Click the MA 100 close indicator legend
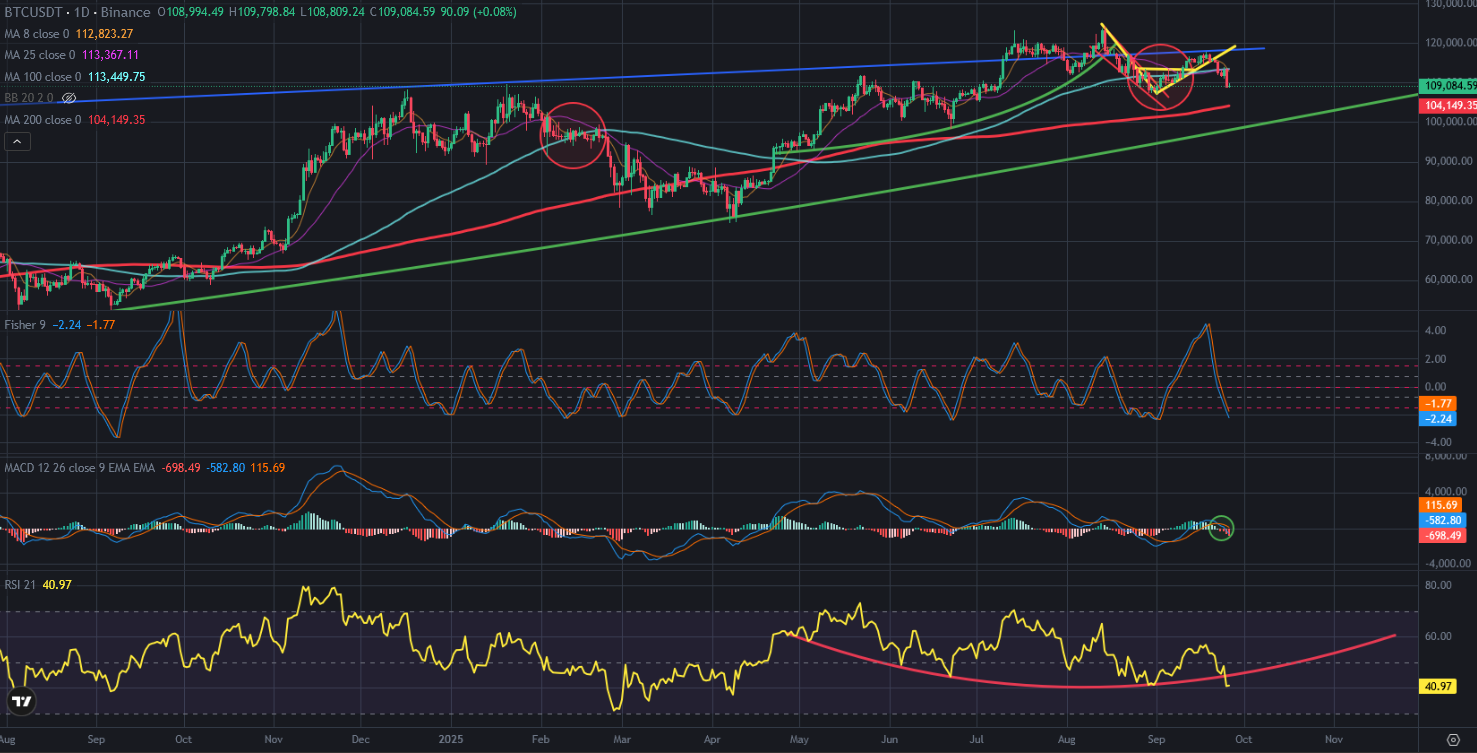Screen dimensions: 1477x753 [46, 76]
